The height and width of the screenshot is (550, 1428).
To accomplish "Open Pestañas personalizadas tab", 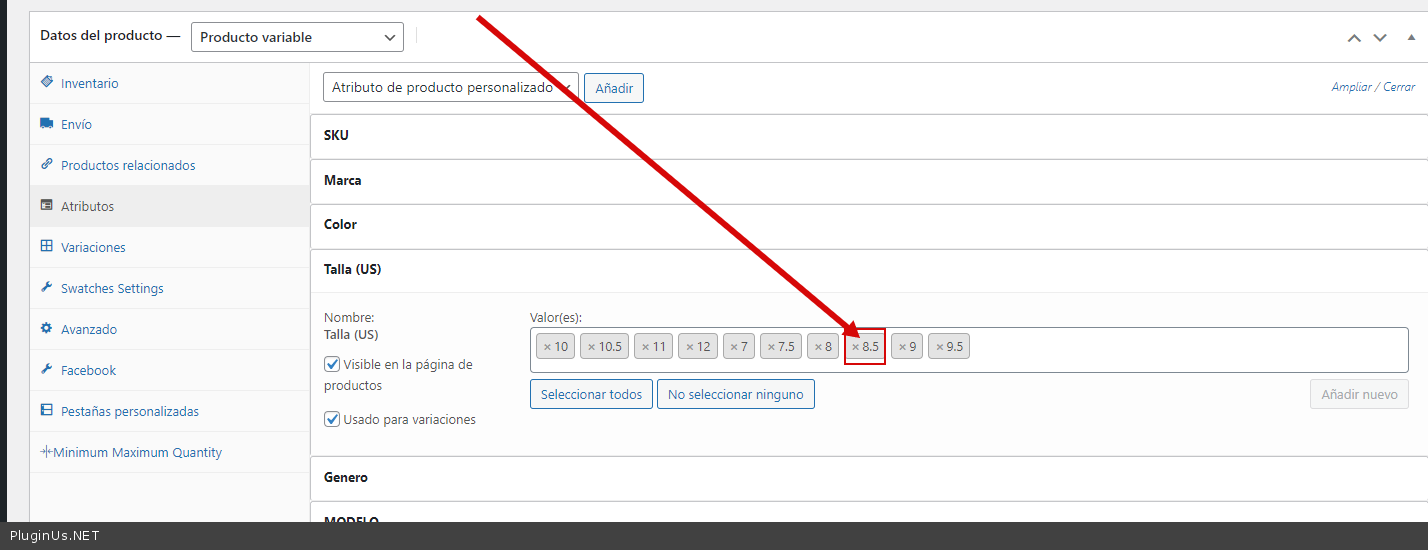I will (169, 411).
